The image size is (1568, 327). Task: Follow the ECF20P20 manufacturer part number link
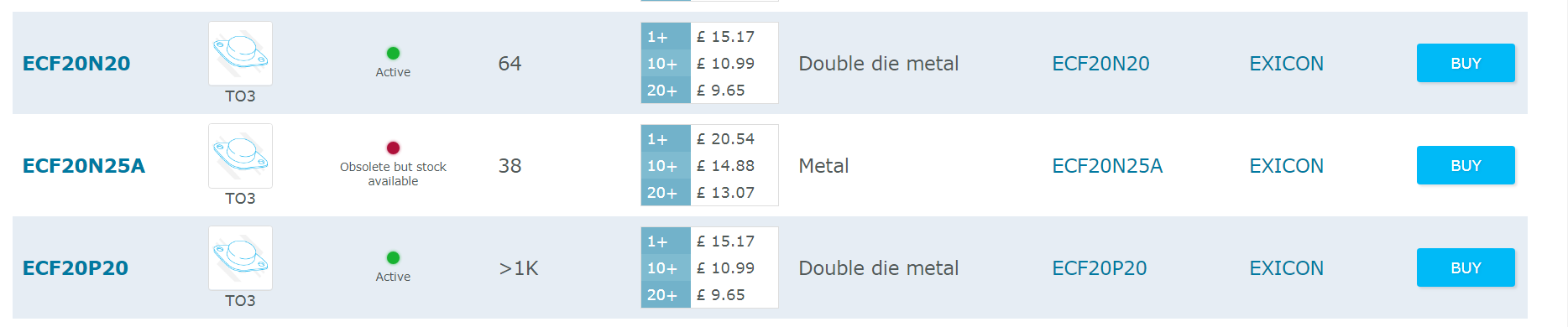tap(1100, 268)
